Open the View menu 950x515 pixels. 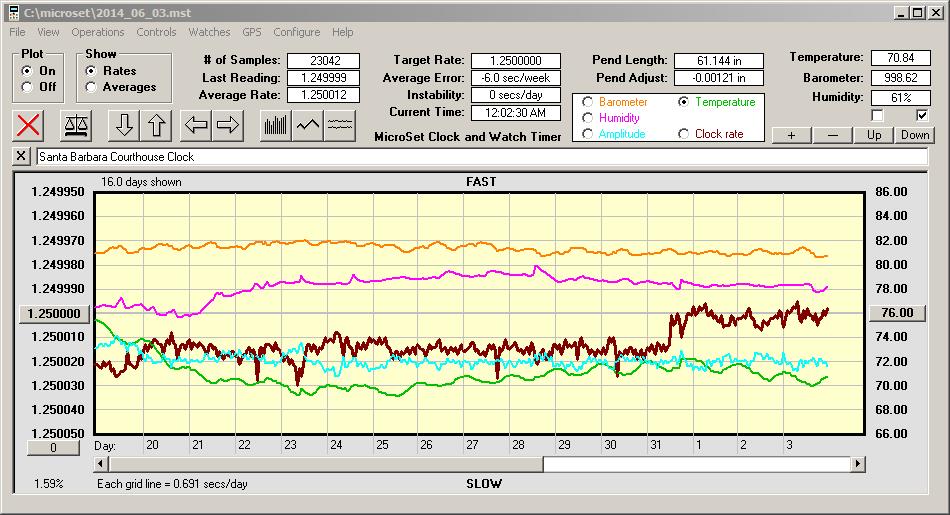[x=48, y=32]
